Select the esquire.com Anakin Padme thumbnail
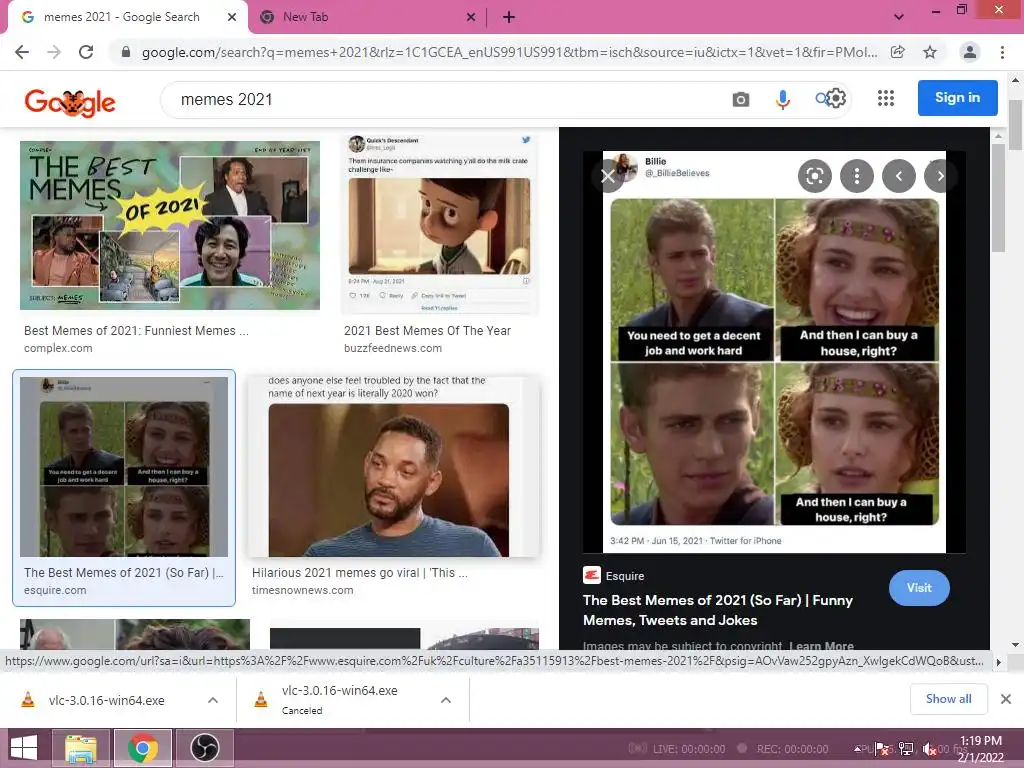1024x768 pixels. coord(124,466)
